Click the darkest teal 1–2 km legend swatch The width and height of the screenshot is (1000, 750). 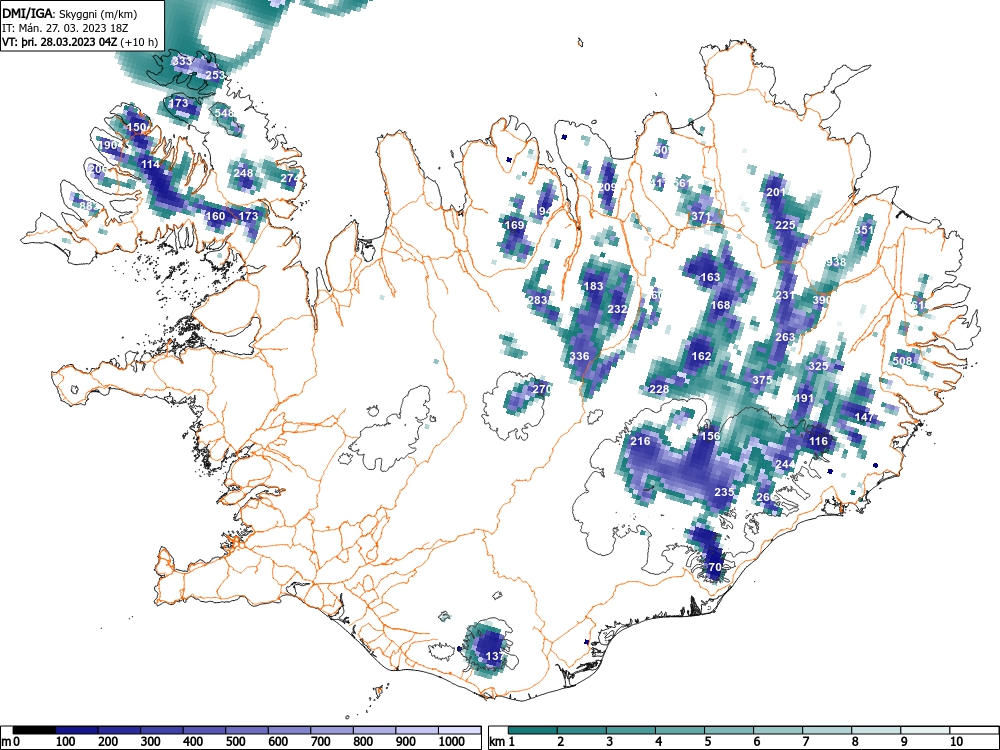click(533, 730)
